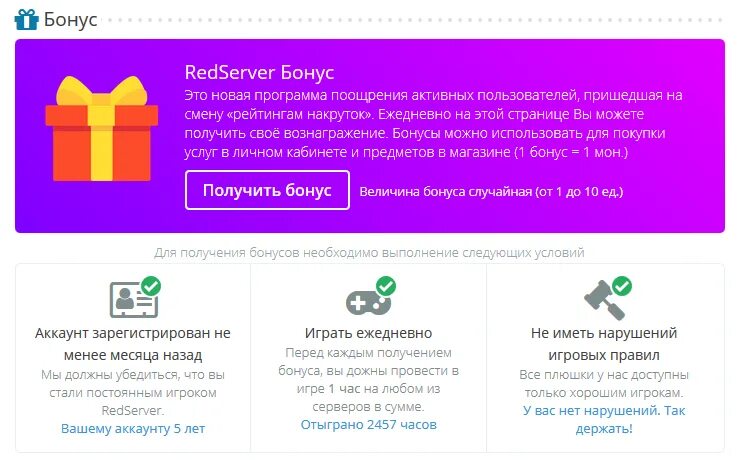Open the Вашему аккаунту 5 лет link
740x460 pixels.
(133, 428)
